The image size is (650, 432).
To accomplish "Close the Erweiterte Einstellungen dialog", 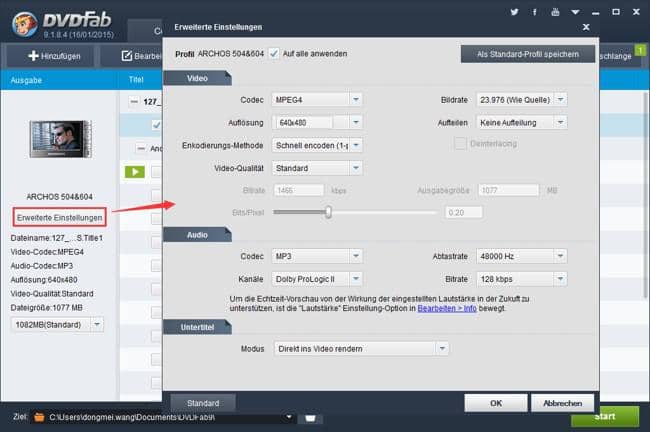I will [x=586, y=27].
